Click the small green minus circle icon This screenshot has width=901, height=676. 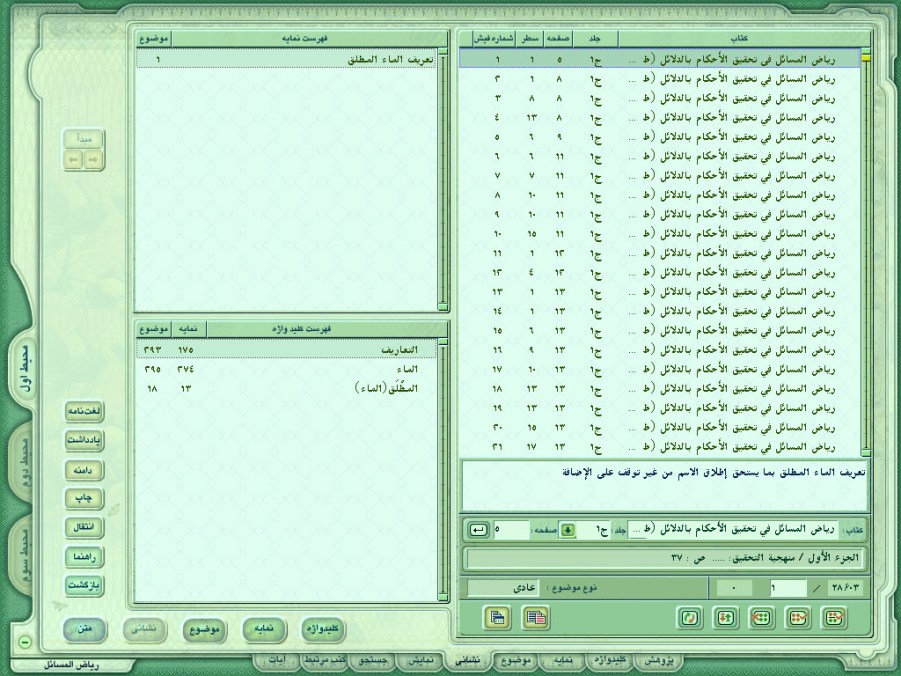(25, 642)
